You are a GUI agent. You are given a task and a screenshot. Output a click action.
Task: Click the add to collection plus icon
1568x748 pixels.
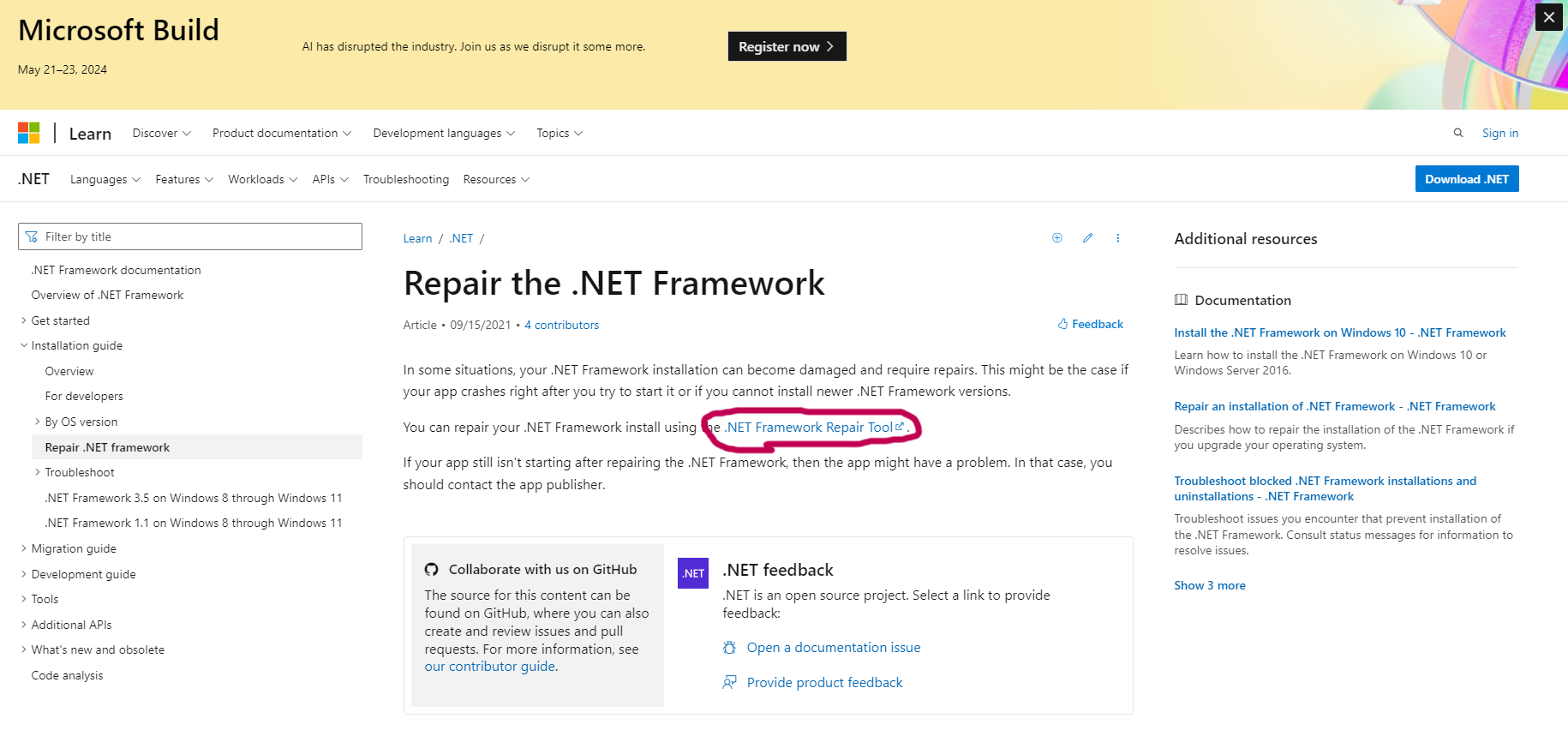(1056, 238)
